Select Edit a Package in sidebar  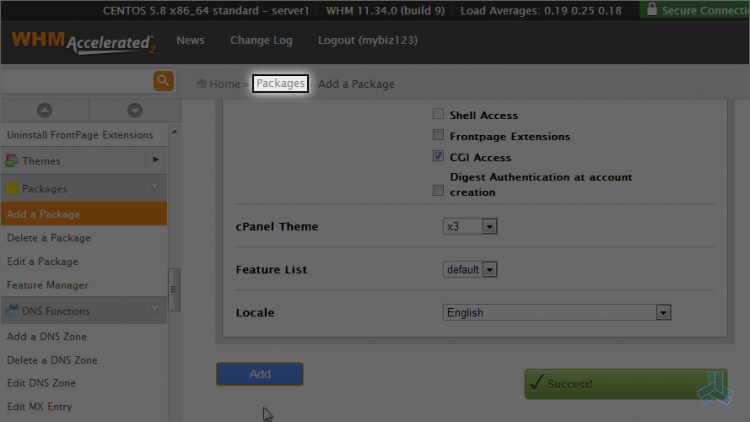[43, 262]
